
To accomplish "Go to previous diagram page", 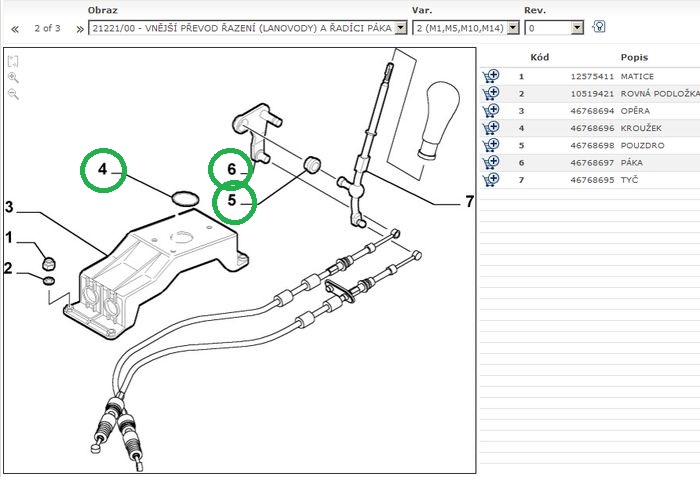I will coord(15,29).
